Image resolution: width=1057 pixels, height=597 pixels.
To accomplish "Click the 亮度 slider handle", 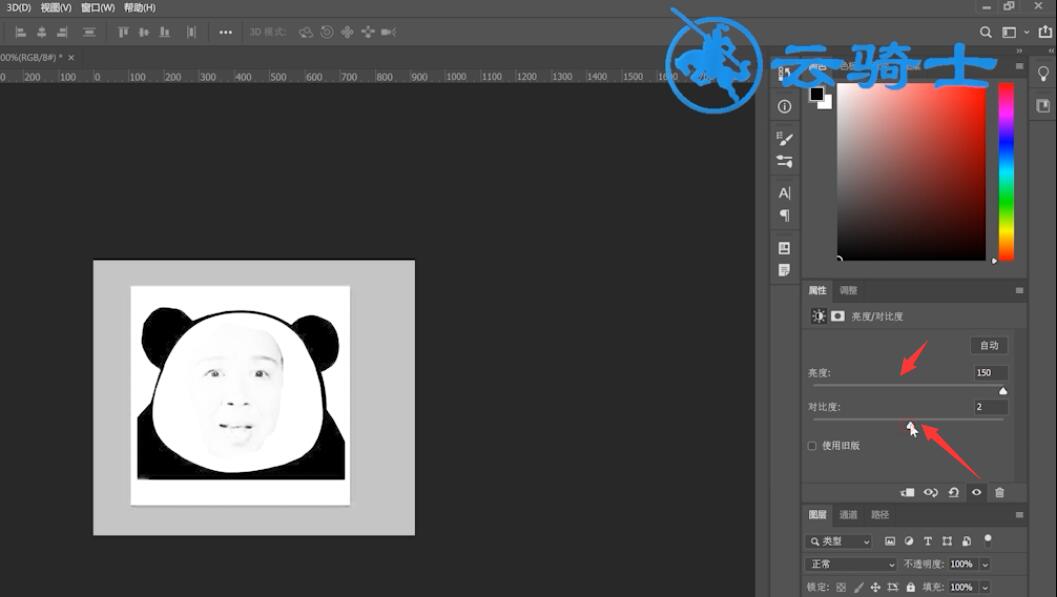I will (x=1003, y=391).
